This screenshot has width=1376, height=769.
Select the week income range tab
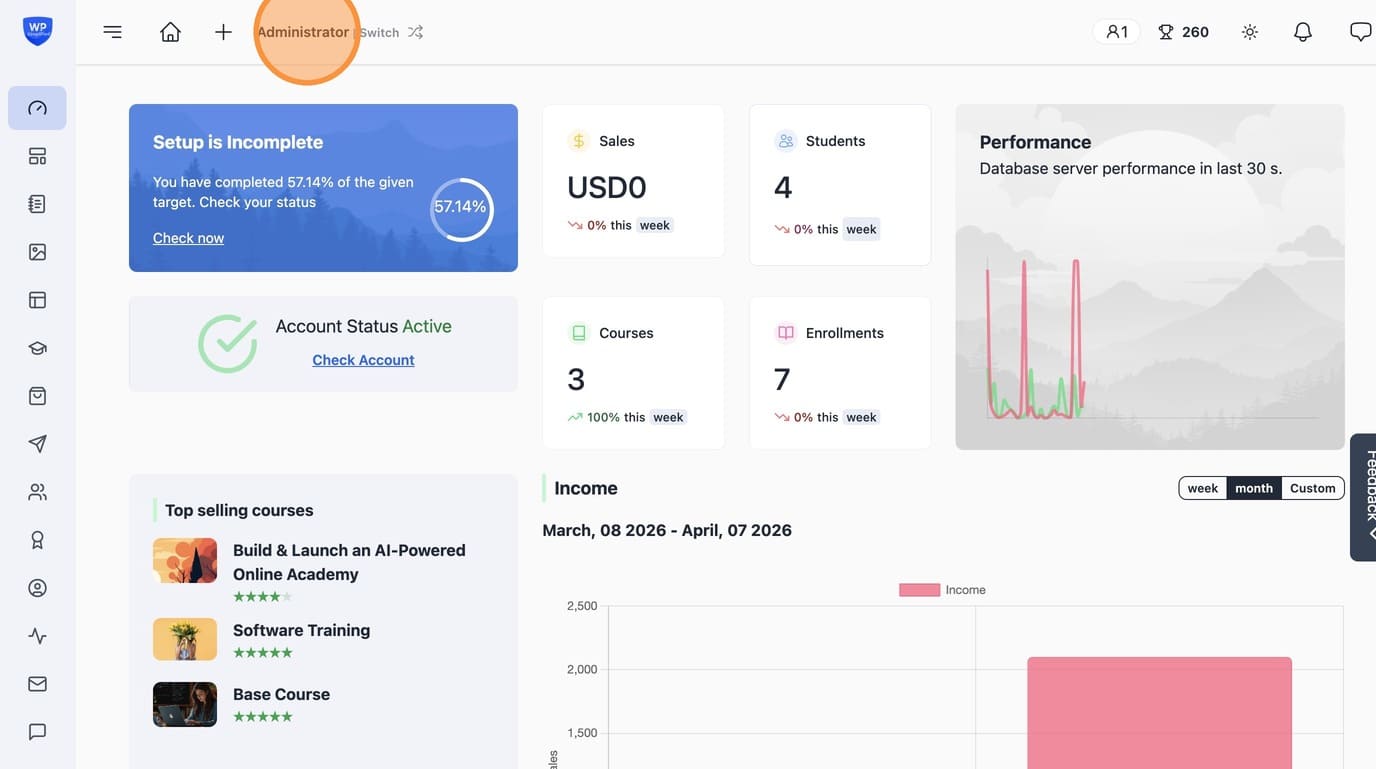coord(1203,488)
